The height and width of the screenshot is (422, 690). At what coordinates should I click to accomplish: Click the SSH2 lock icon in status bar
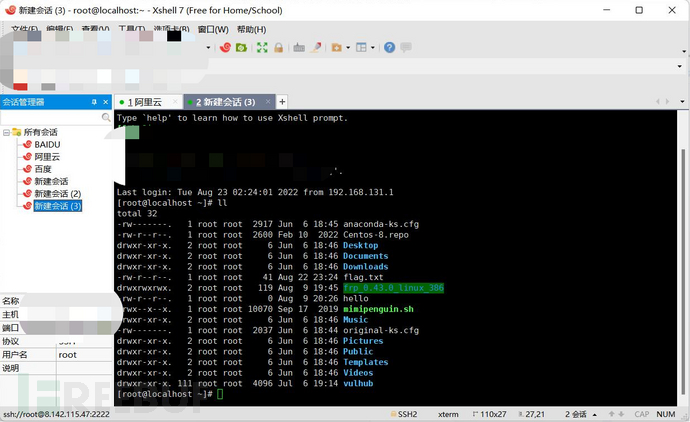[x=393, y=414]
